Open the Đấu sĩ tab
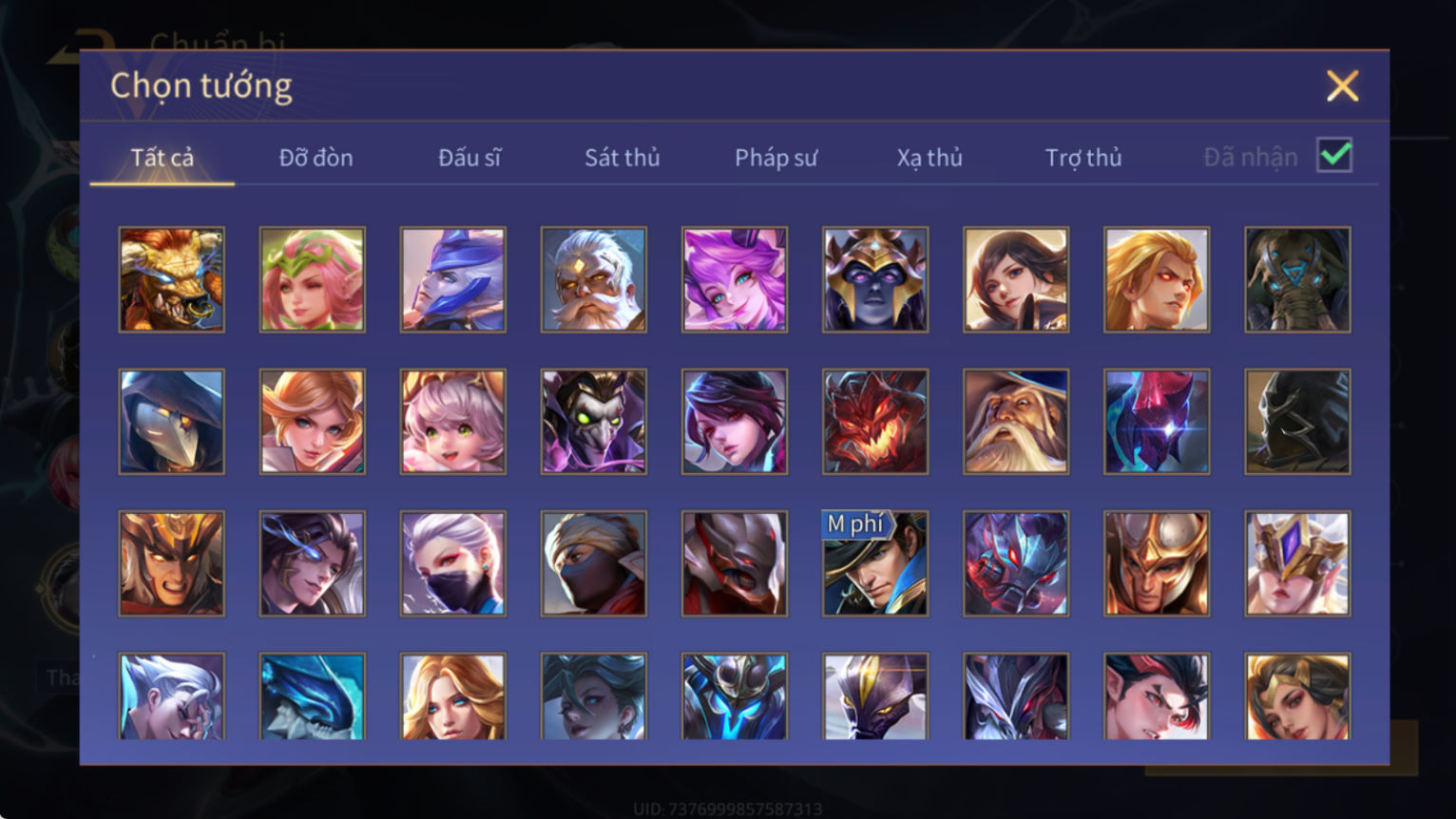The image size is (1456, 819). [469, 158]
